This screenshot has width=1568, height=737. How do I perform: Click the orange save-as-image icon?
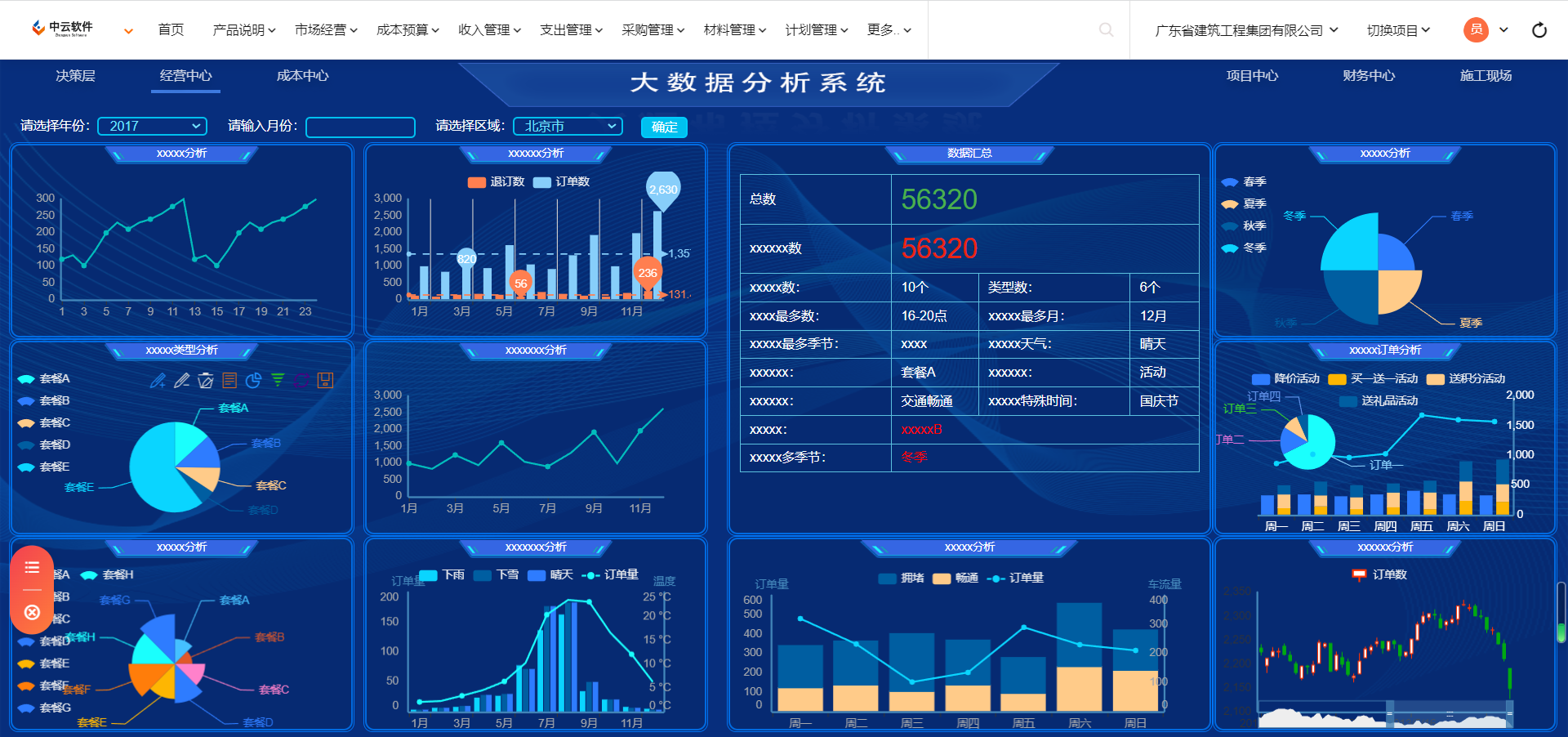[x=325, y=380]
